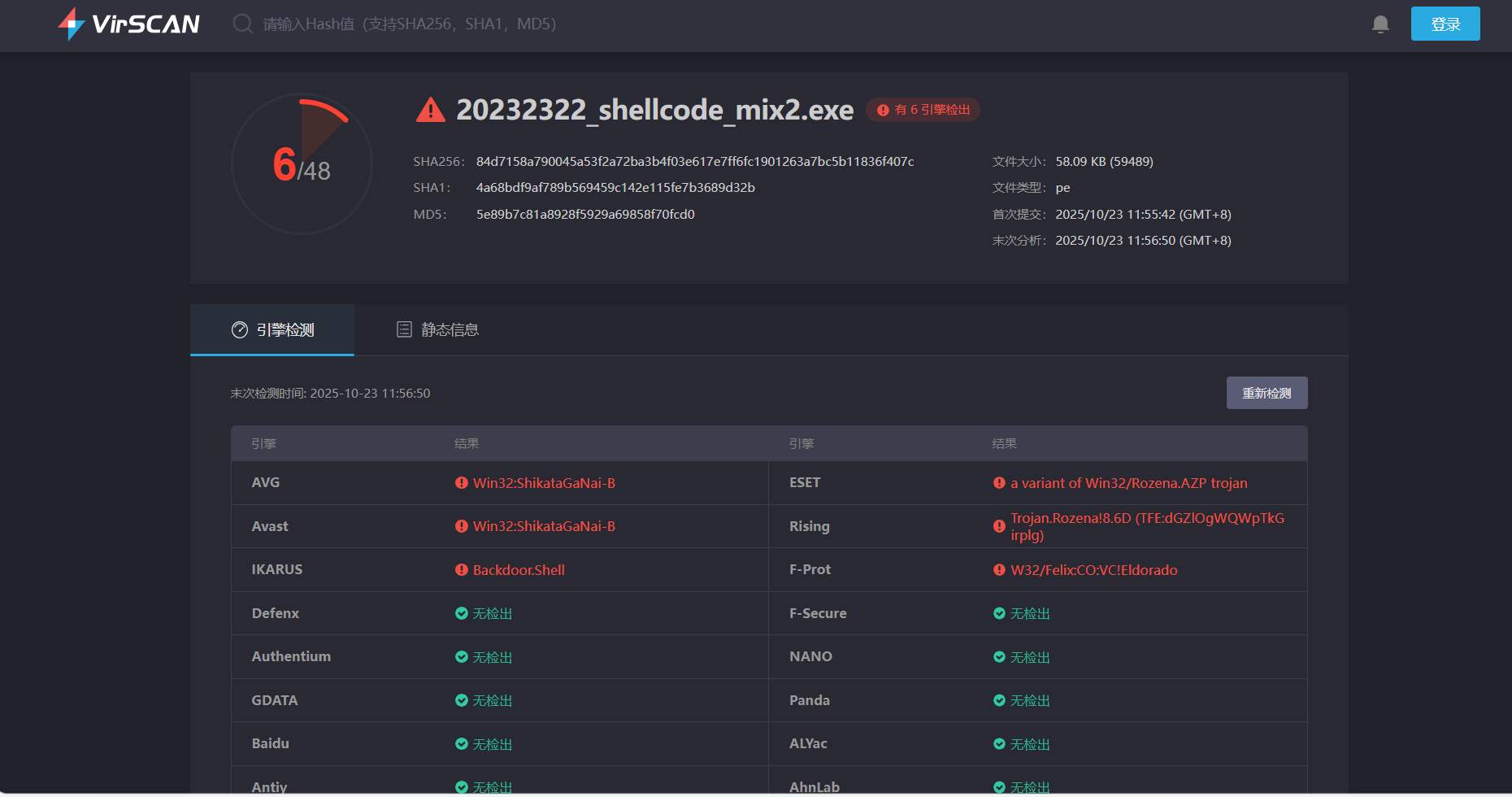Click the ESET engine name
This screenshot has width=1512, height=797.
805,482
